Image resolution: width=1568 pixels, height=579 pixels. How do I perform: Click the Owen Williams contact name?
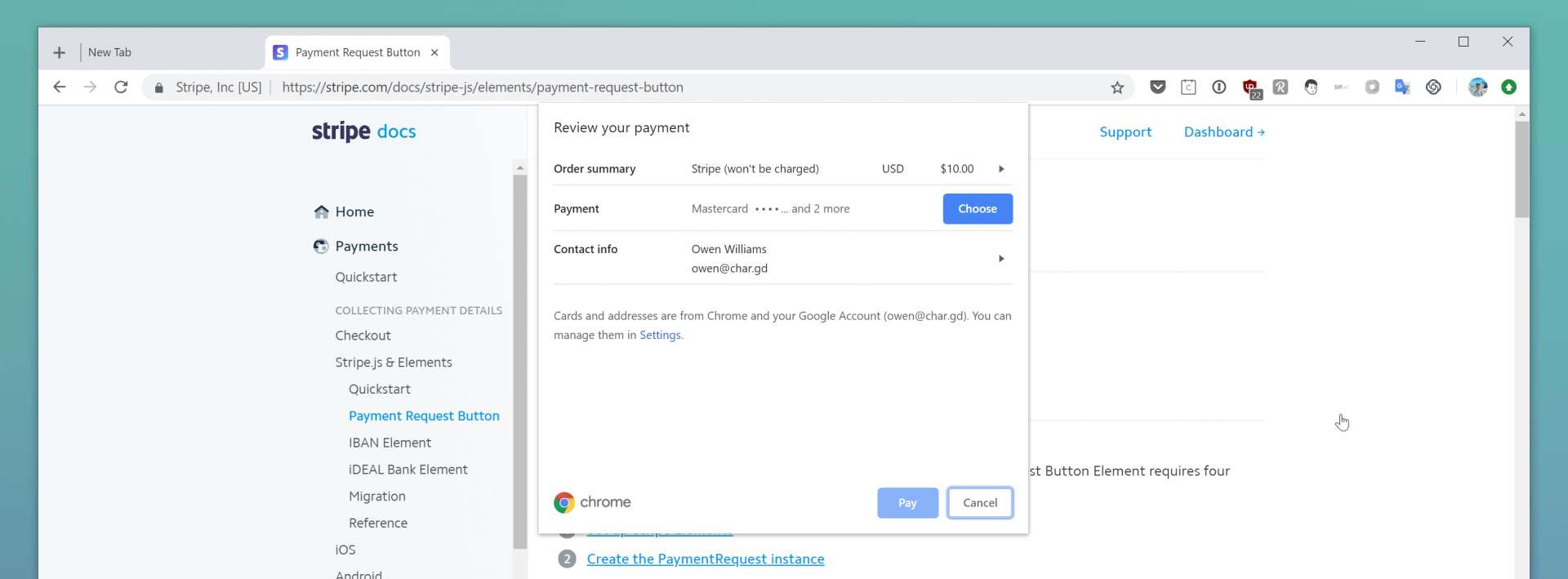pyautogui.click(x=728, y=249)
